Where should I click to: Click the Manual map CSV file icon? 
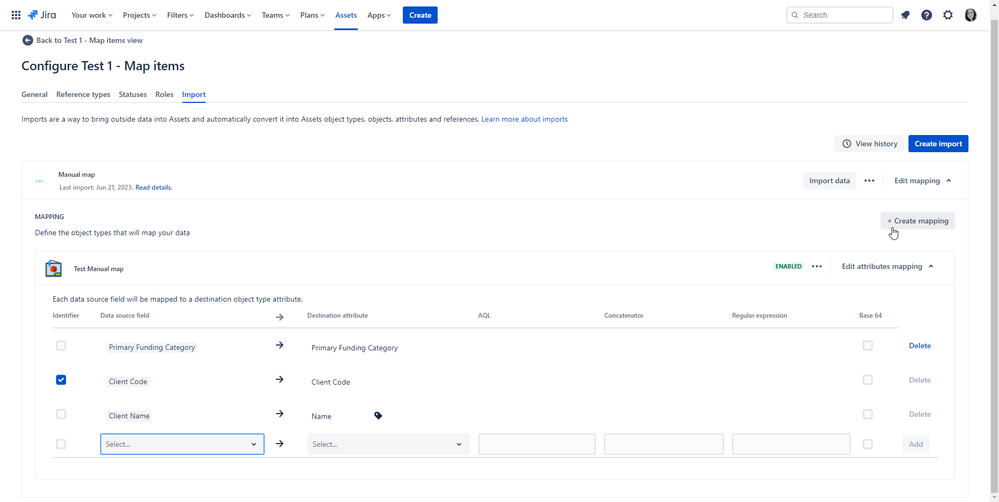click(x=40, y=181)
